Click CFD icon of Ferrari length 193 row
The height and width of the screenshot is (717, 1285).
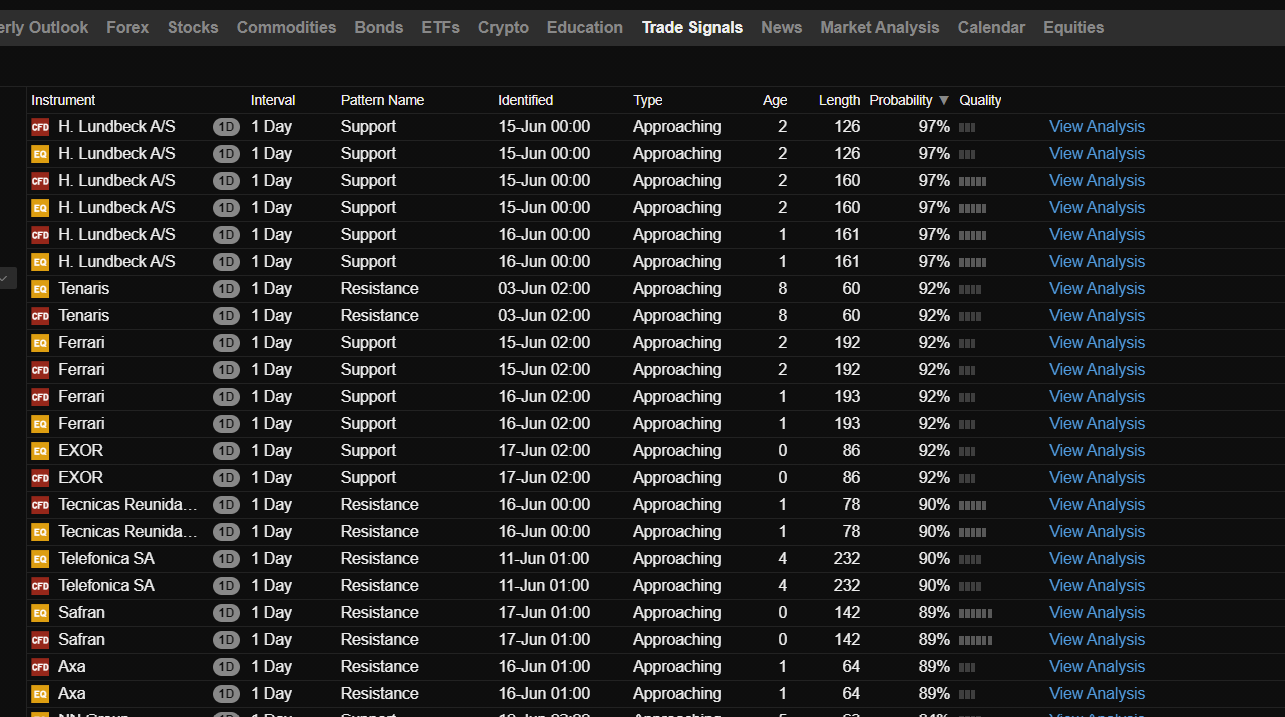point(40,397)
